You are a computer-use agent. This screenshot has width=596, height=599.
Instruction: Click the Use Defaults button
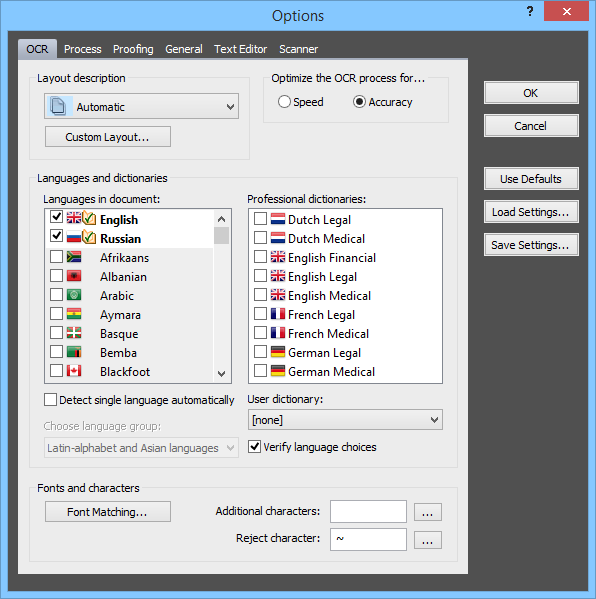(531, 179)
